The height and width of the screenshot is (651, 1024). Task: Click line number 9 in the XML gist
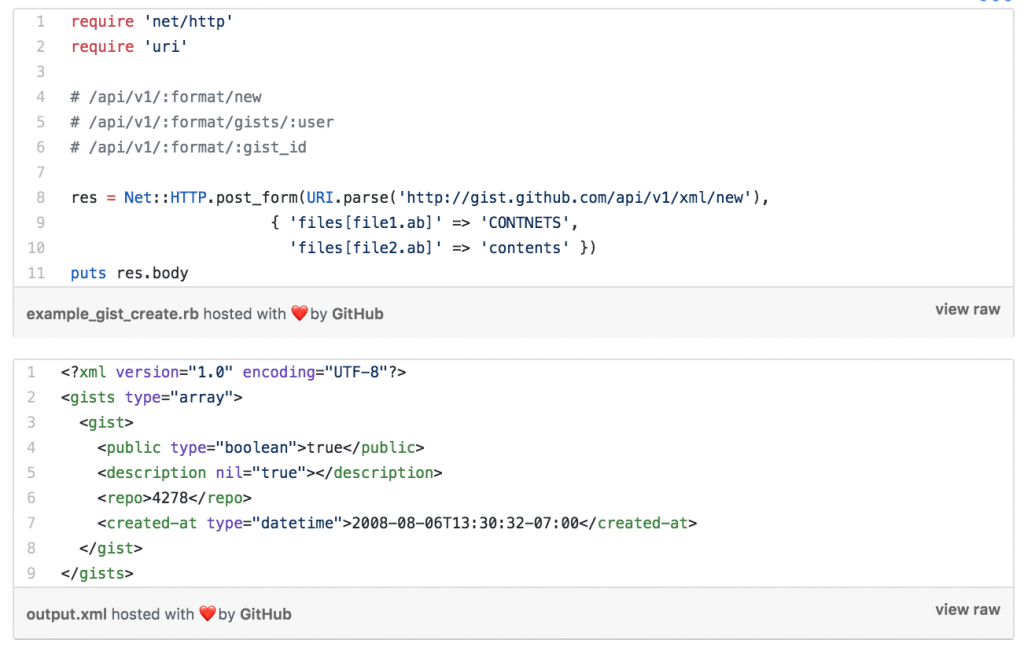pos(31,573)
